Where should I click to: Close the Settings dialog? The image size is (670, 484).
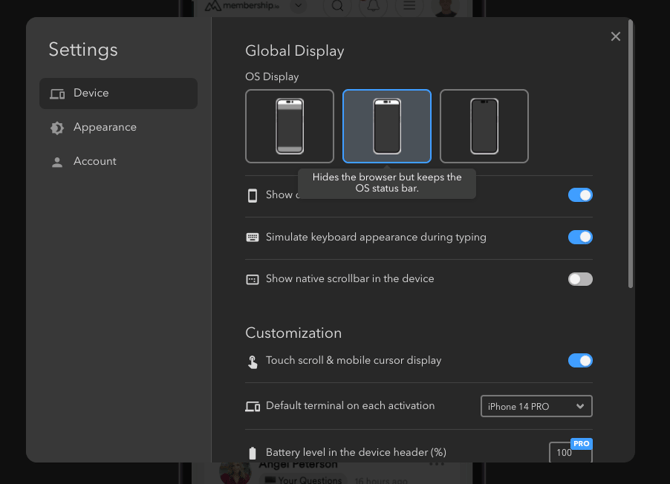point(615,37)
